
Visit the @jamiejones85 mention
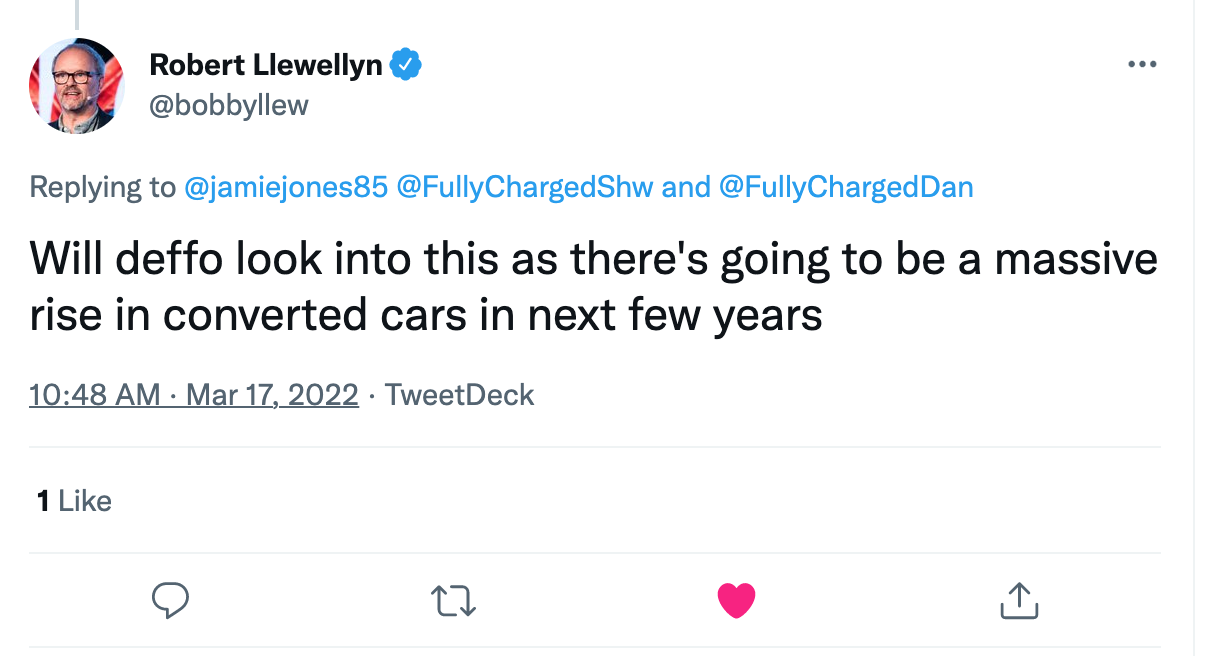(287, 187)
